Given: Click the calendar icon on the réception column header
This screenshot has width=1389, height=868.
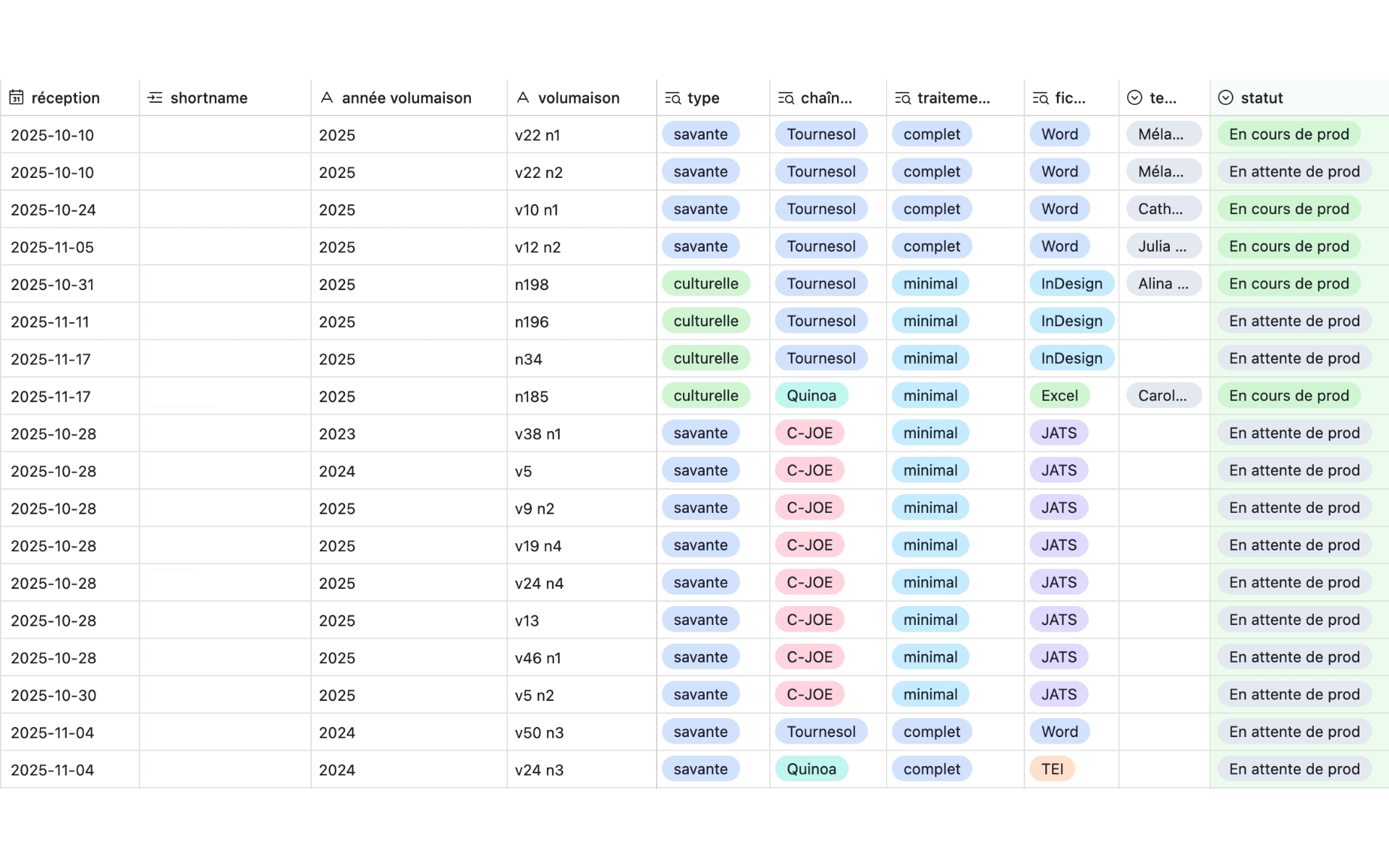Looking at the screenshot, I should tap(16, 97).
